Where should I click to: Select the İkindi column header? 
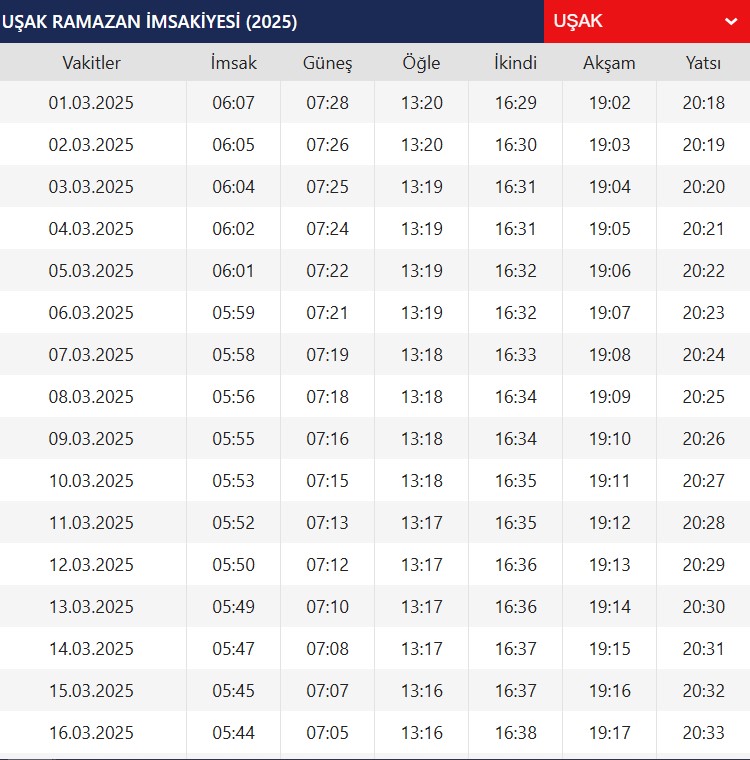pyautogui.click(x=515, y=63)
